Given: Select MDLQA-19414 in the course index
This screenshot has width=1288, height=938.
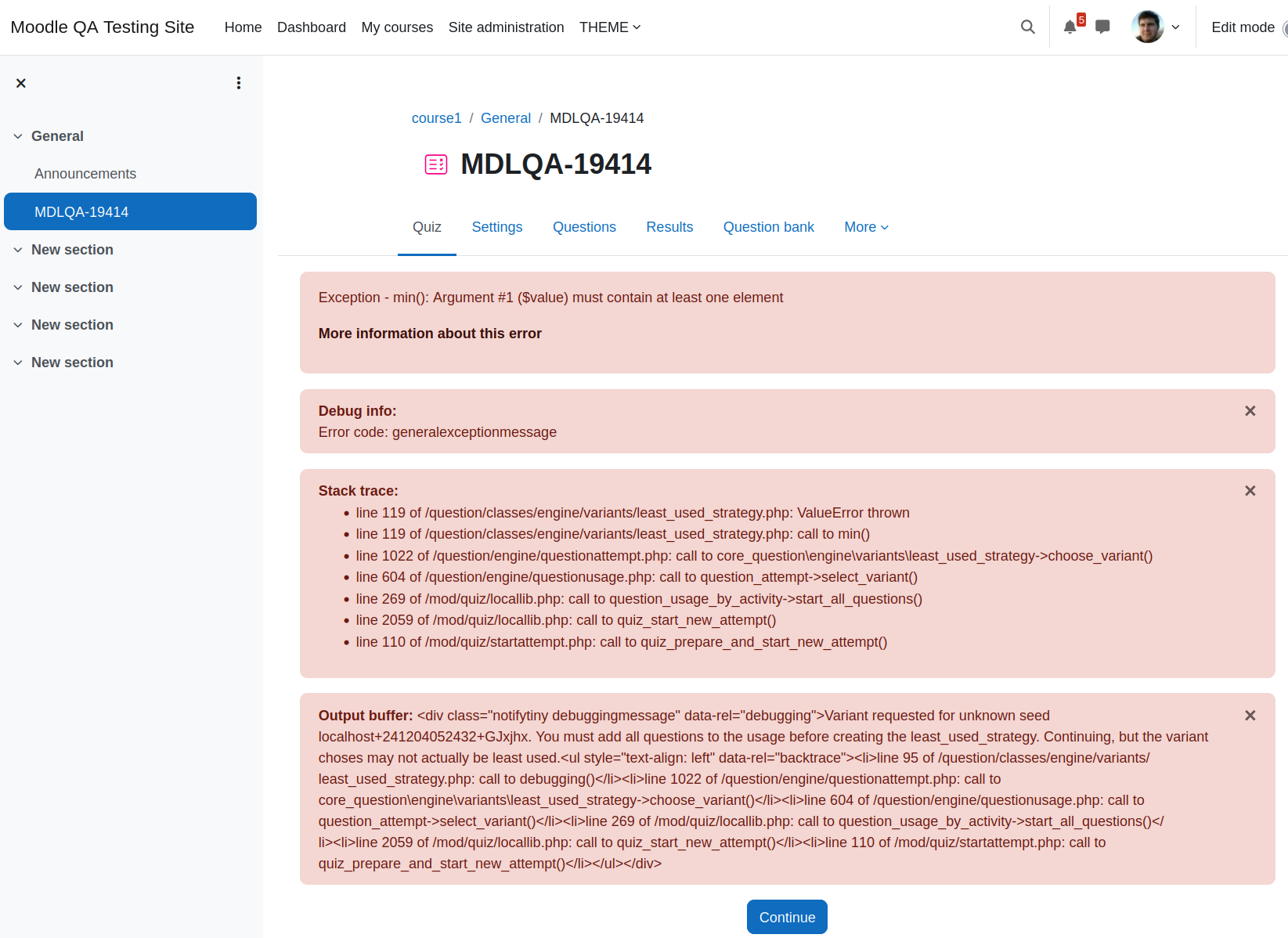Looking at the screenshot, I should point(130,211).
